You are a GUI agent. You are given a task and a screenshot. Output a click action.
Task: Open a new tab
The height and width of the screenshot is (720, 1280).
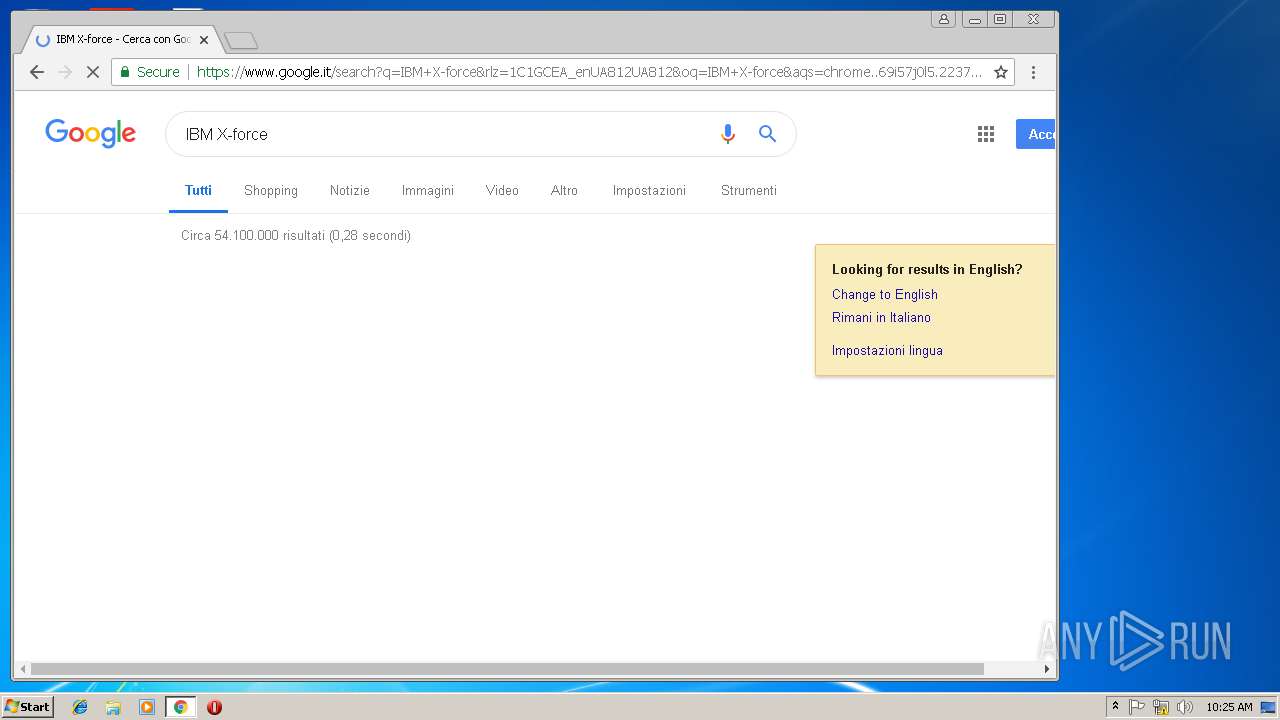241,40
